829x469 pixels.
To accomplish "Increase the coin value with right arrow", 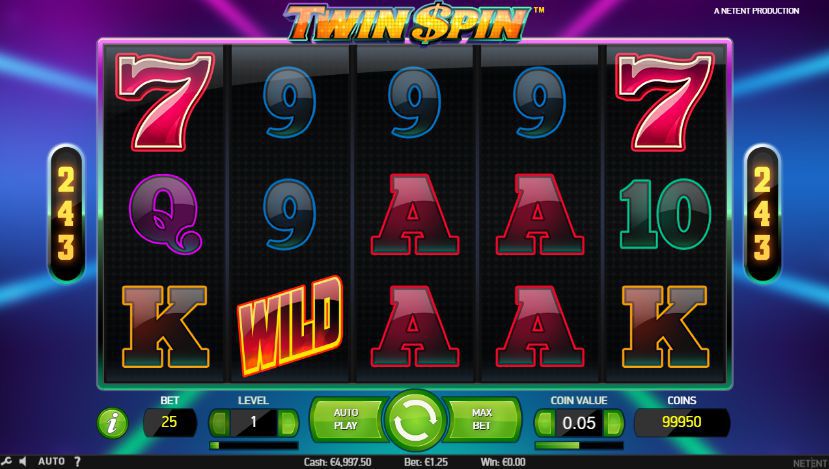I will 614,422.
